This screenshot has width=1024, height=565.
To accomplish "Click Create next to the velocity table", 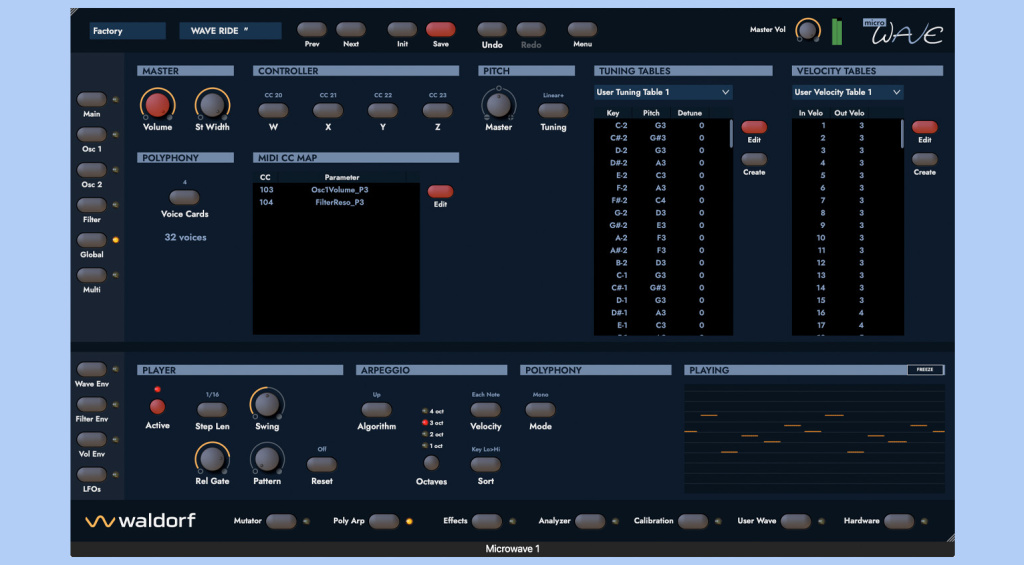I will 924,159.
